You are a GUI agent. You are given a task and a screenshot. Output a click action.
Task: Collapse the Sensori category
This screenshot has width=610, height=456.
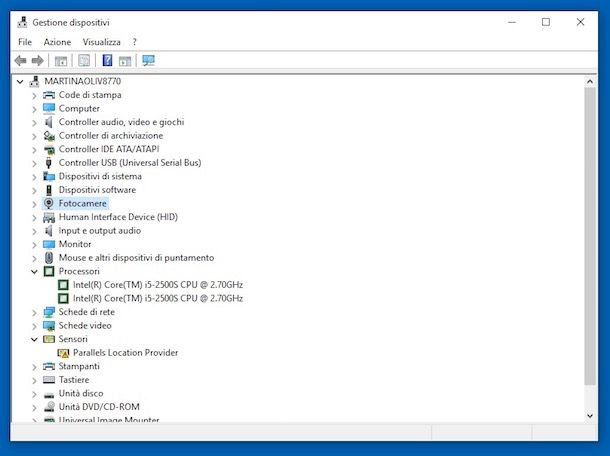34,339
